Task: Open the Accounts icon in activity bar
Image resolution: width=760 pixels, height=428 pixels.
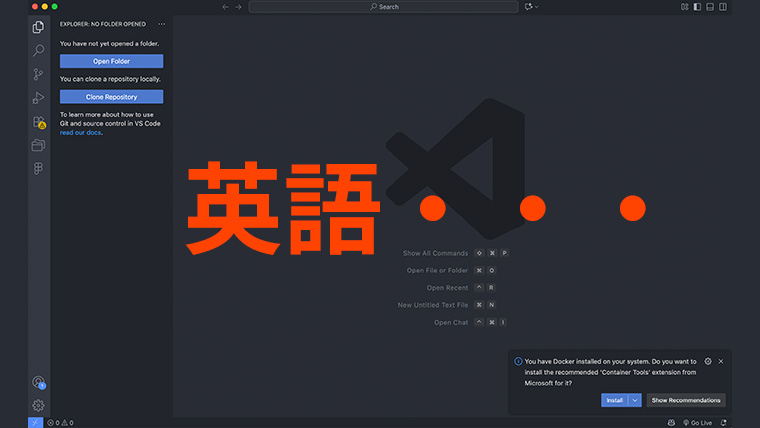Action: click(x=38, y=382)
